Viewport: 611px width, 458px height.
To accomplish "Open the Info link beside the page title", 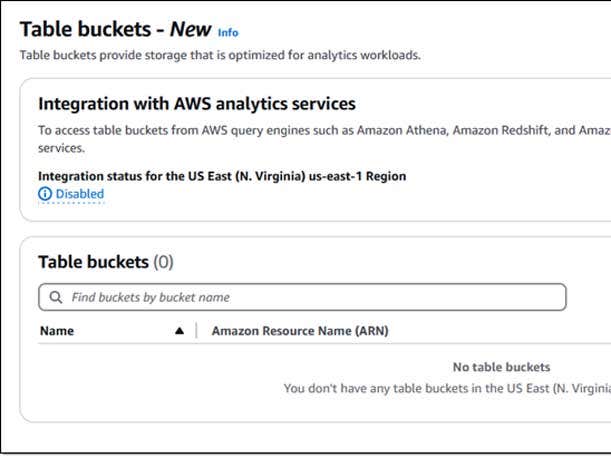I will point(228,32).
